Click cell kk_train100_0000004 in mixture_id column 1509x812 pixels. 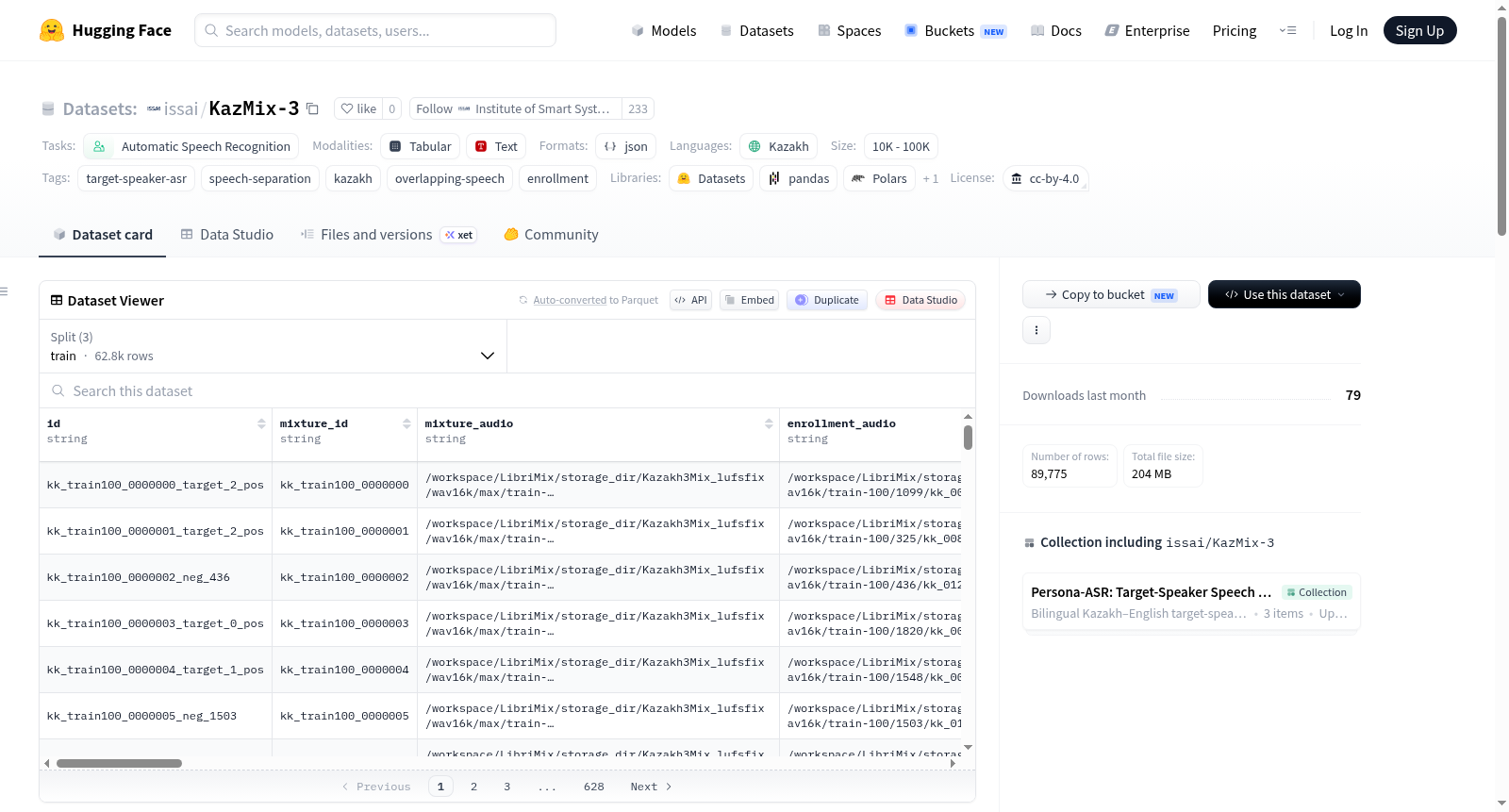pos(344,670)
